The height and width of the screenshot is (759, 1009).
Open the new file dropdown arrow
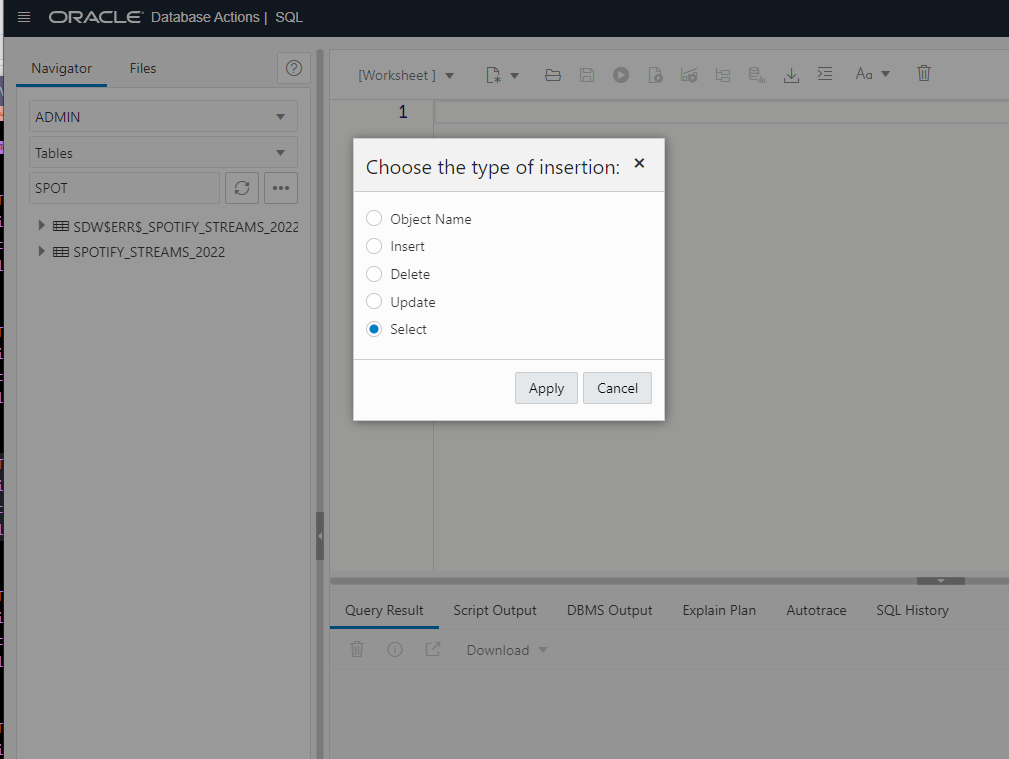515,75
